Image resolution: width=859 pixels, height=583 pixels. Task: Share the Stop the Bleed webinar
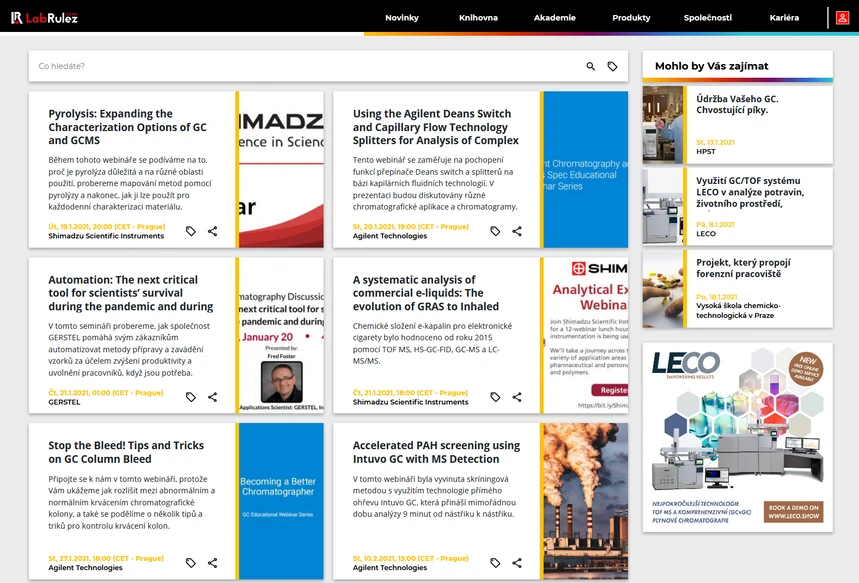(x=213, y=563)
